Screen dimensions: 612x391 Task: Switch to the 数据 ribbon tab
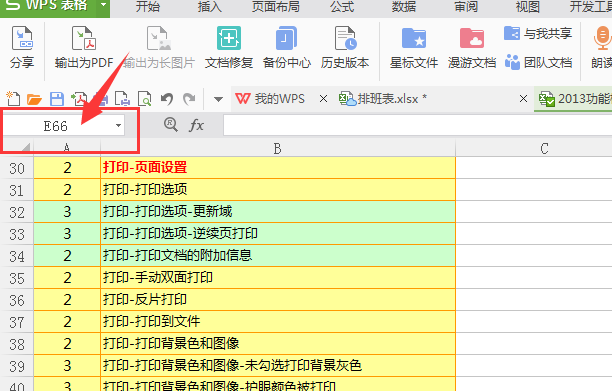point(404,7)
